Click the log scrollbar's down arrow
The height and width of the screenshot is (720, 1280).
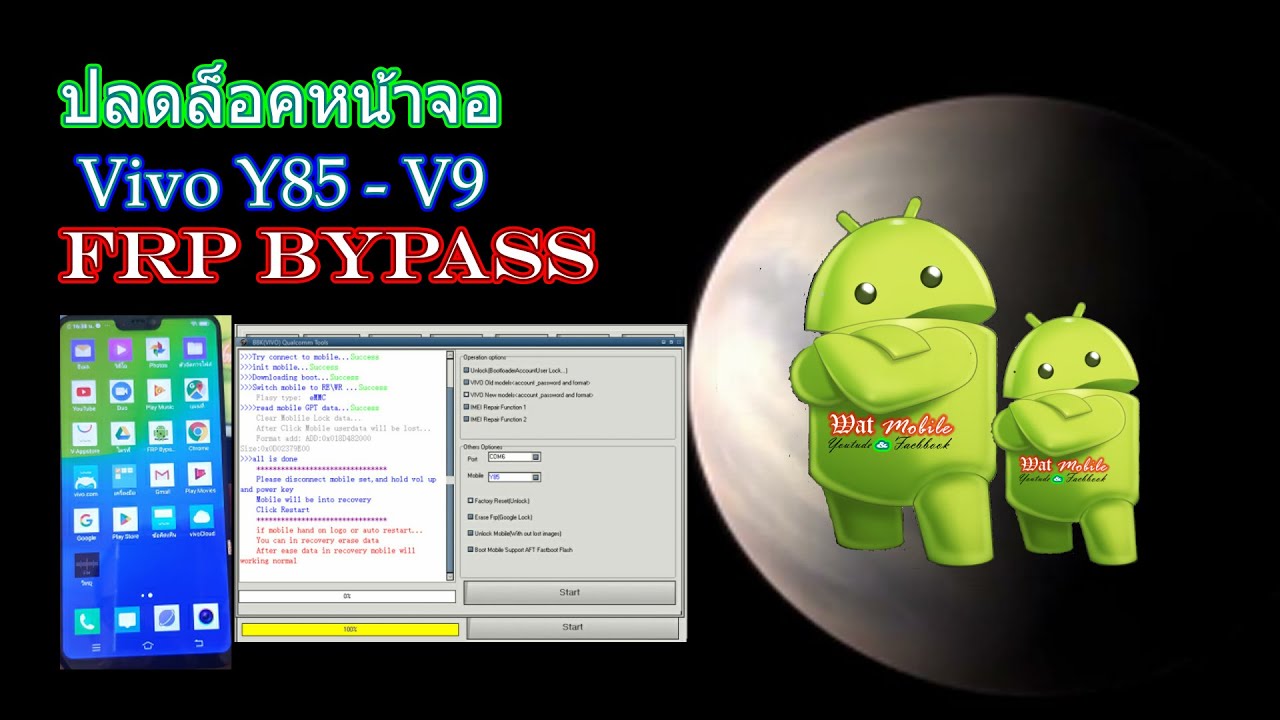[450, 577]
